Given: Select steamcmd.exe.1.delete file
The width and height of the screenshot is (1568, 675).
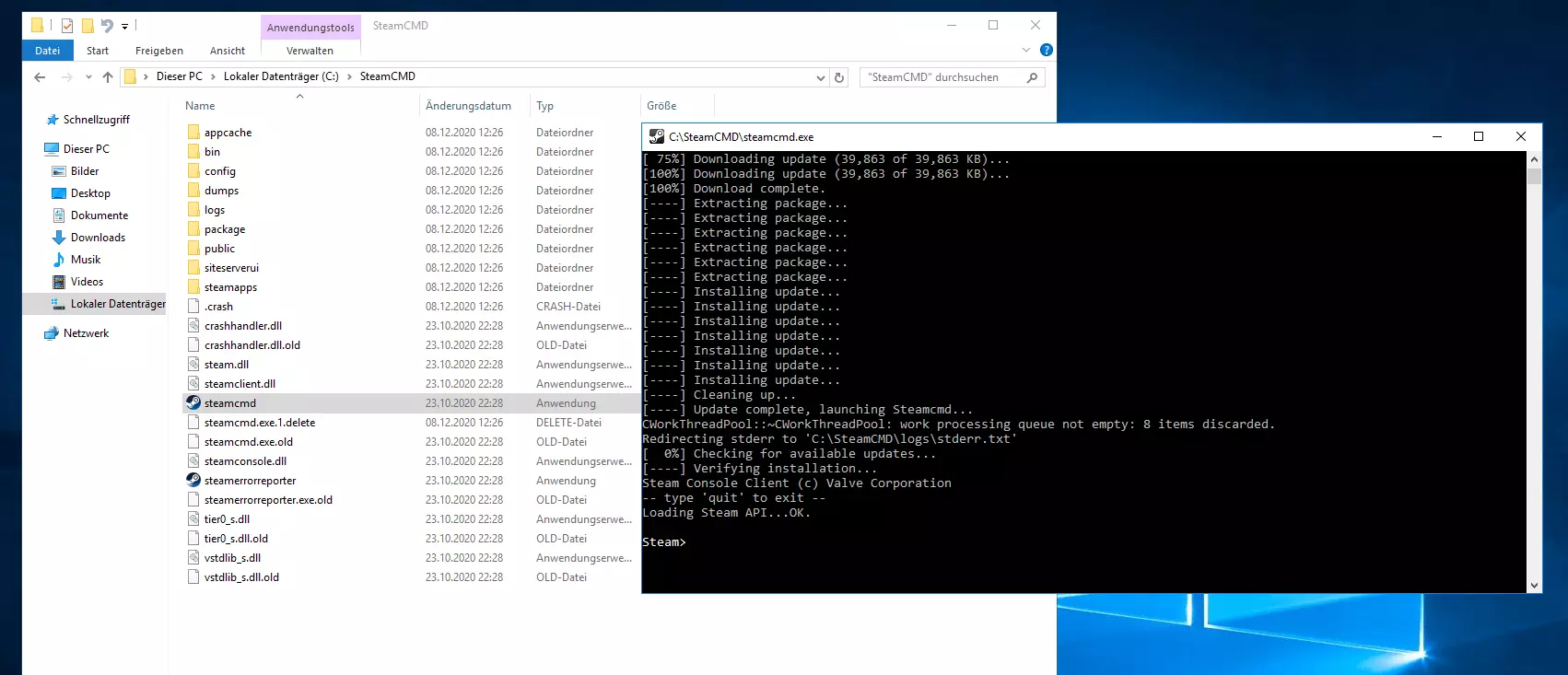Looking at the screenshot, I should tap(260, 422).
